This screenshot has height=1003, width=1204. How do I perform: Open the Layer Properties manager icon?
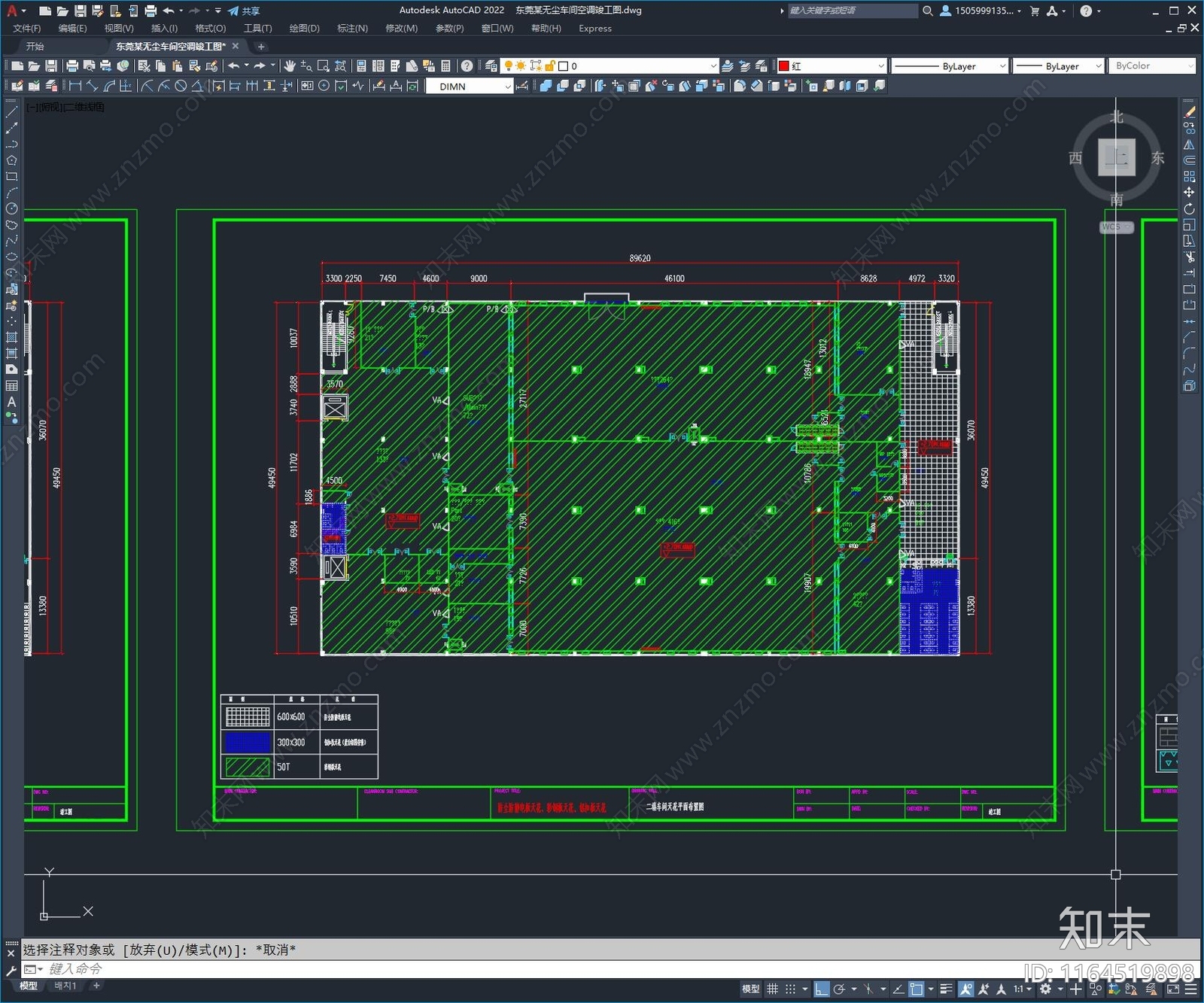491,66
